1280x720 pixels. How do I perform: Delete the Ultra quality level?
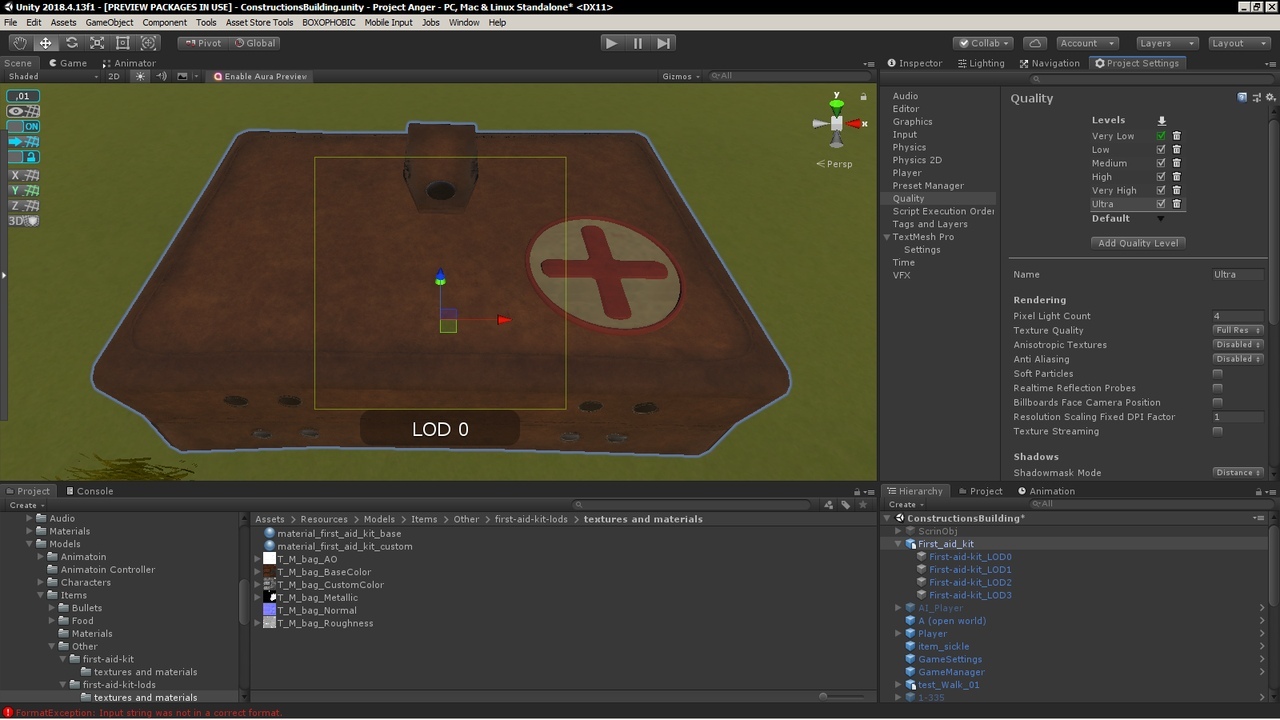pyautogui.click(x=1177, y=204)
